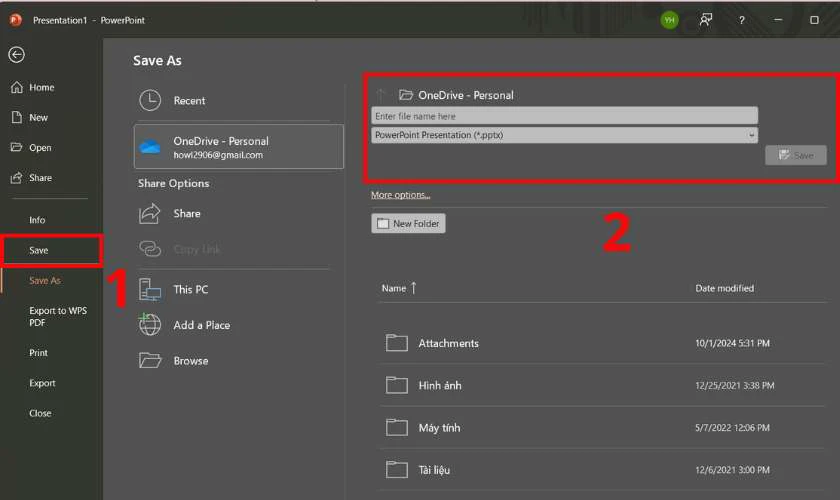
Task: Click the Share icon in left sidebar
Action: point(17,177)
